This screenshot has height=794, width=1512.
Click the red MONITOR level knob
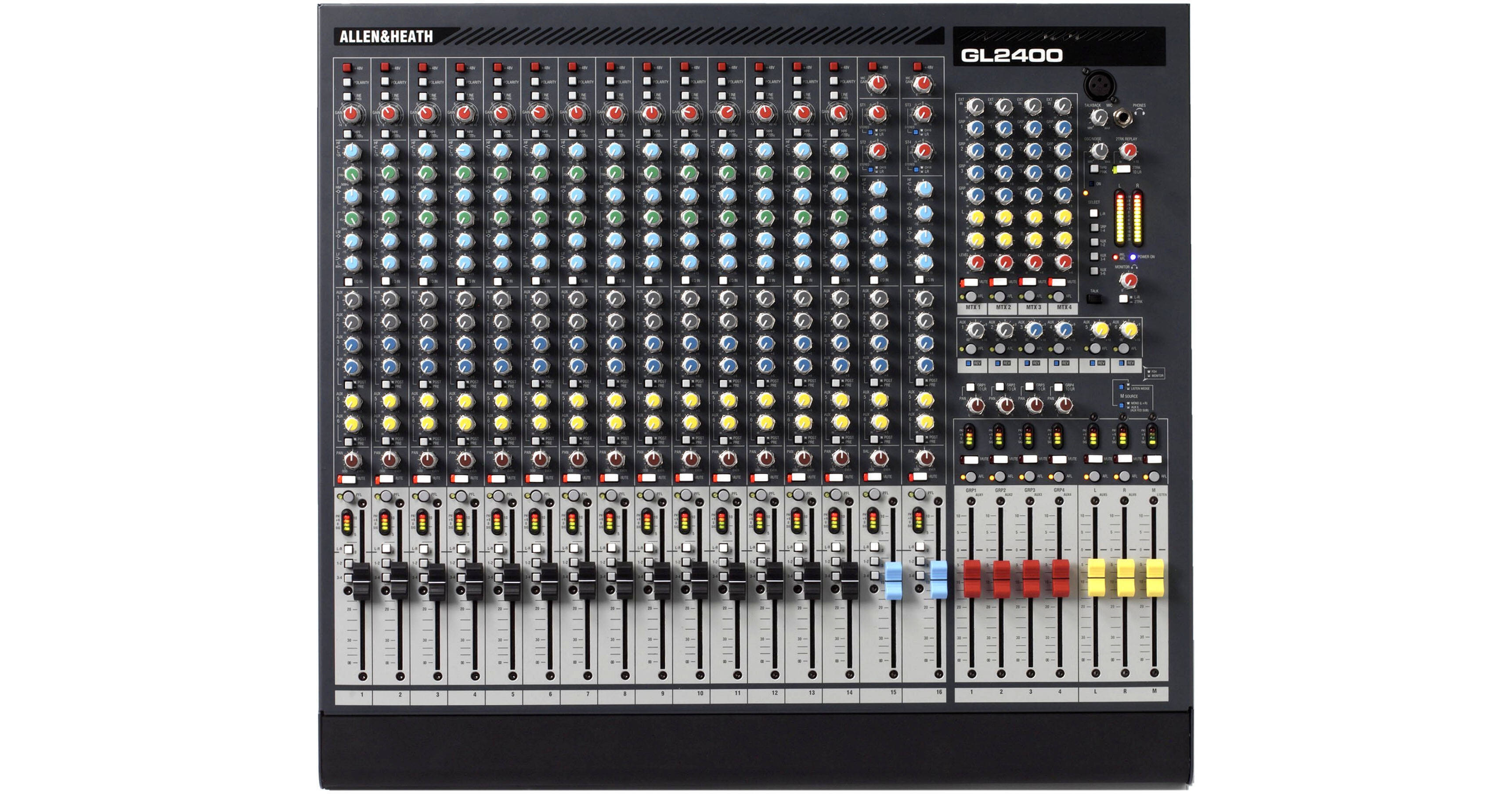pyautogui.click(x=1128, y=281)
